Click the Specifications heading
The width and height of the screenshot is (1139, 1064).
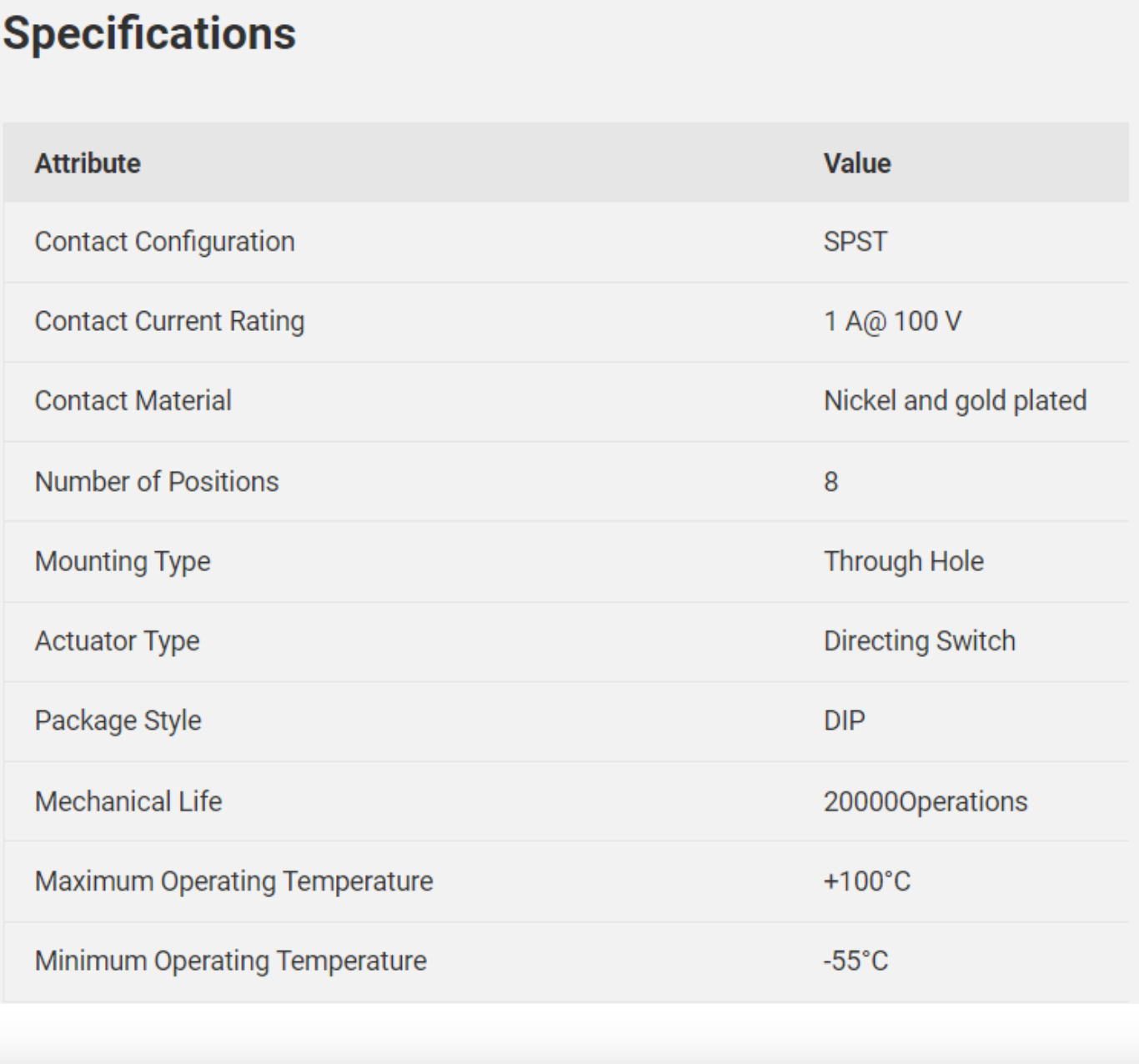pos(149,34)
